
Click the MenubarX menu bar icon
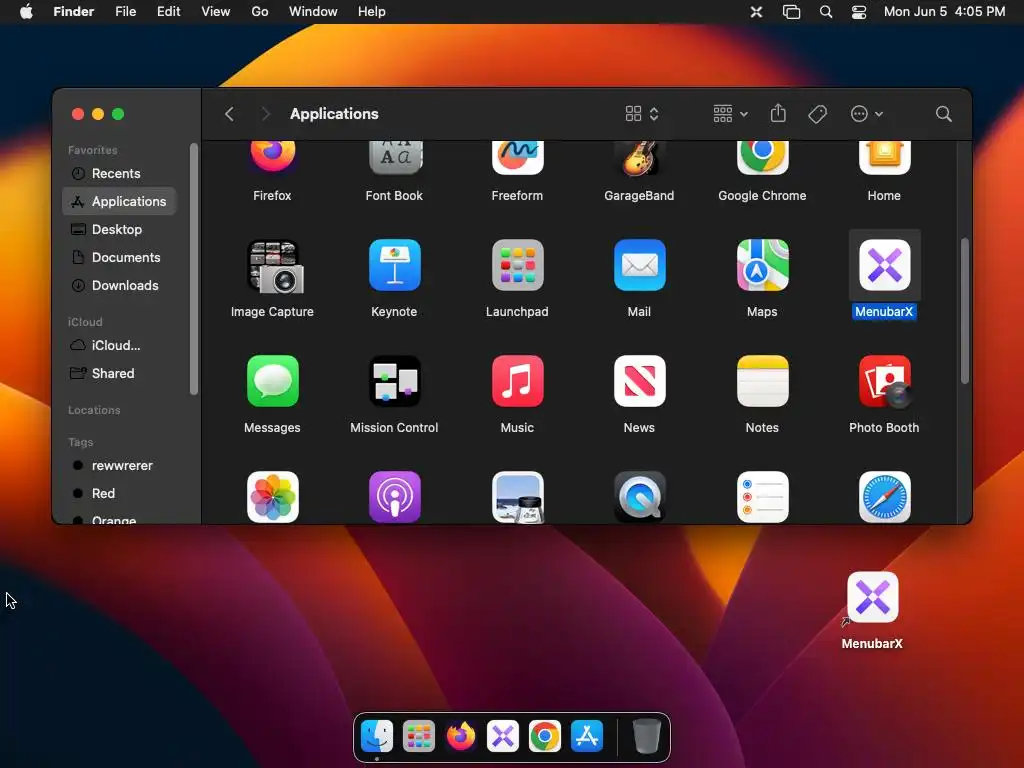[x=756, y=12]
